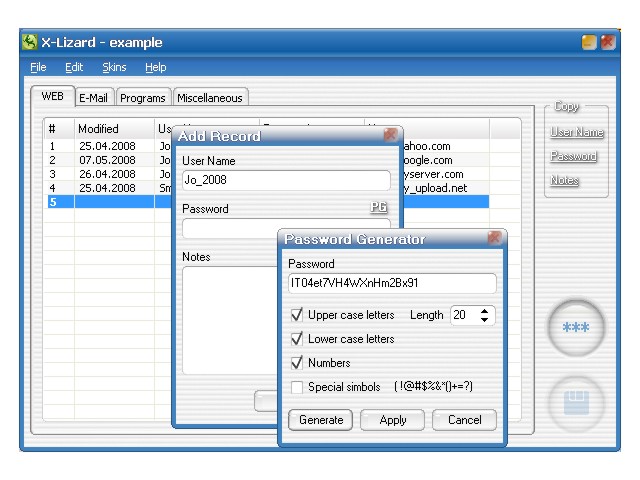This screenshot has height=480, width=640.
Task: Open the Help menu
Action: [x=156, y=67]
